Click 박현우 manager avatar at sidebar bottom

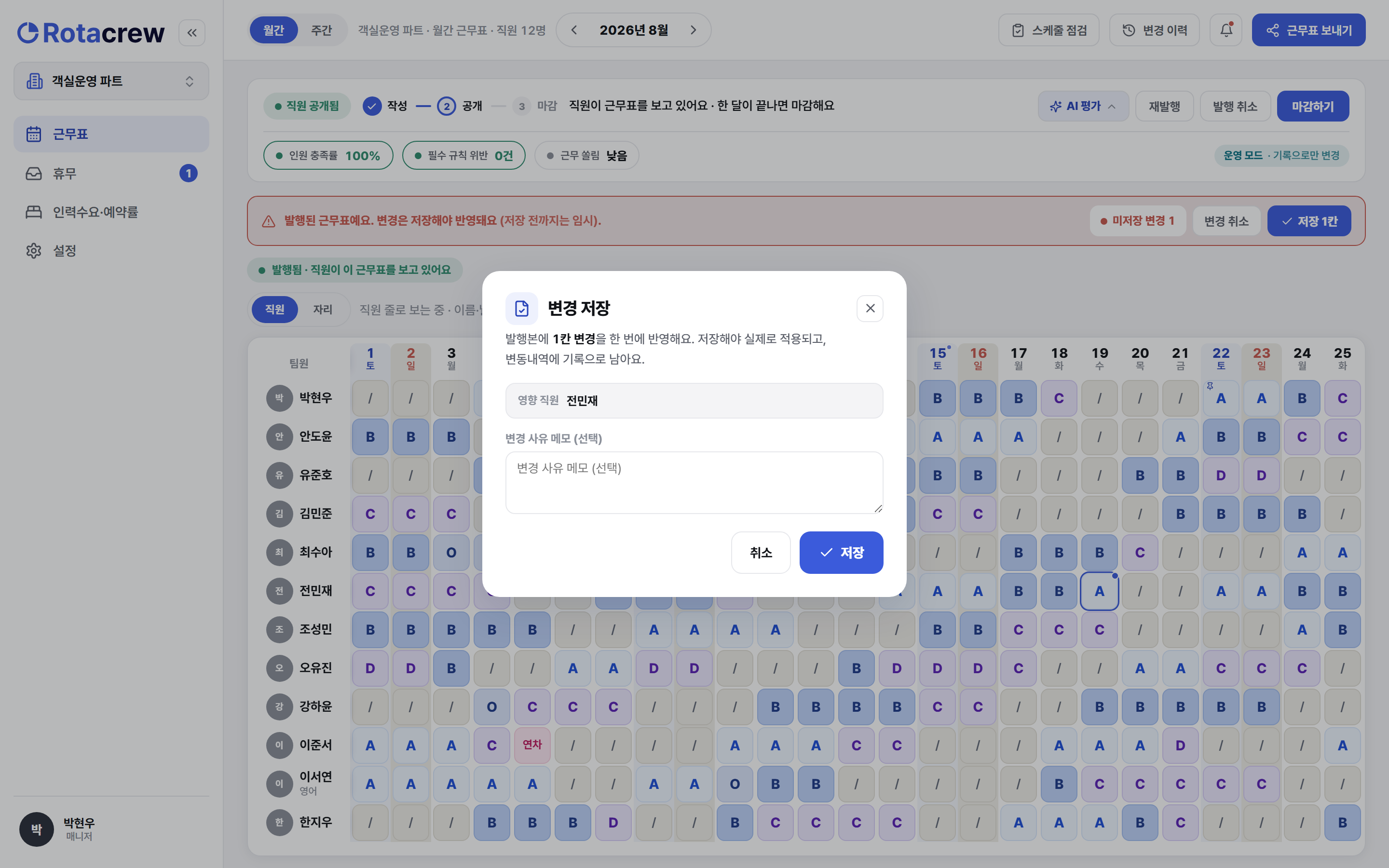(36, 829)
